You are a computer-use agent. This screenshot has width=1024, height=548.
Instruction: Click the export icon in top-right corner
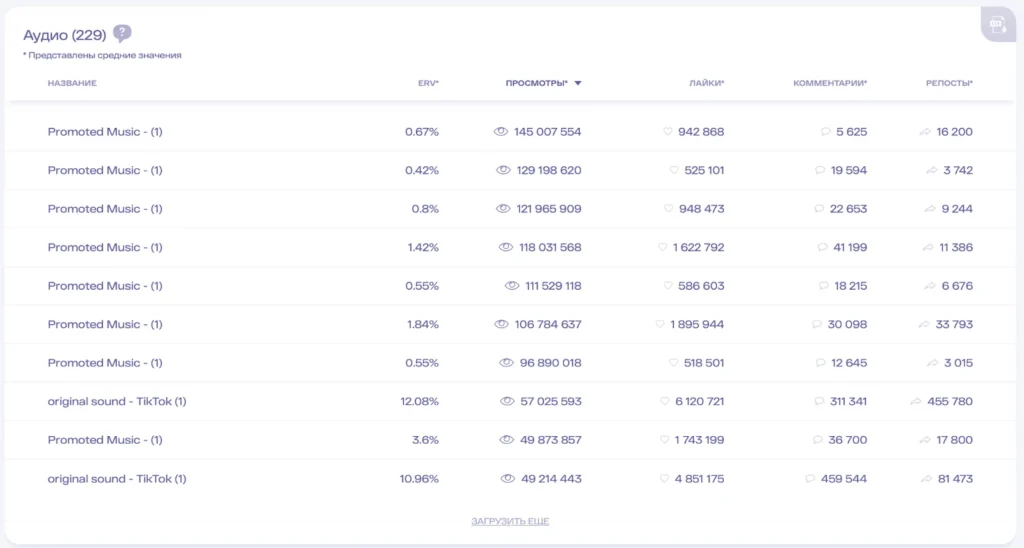[x=998, y=25]
